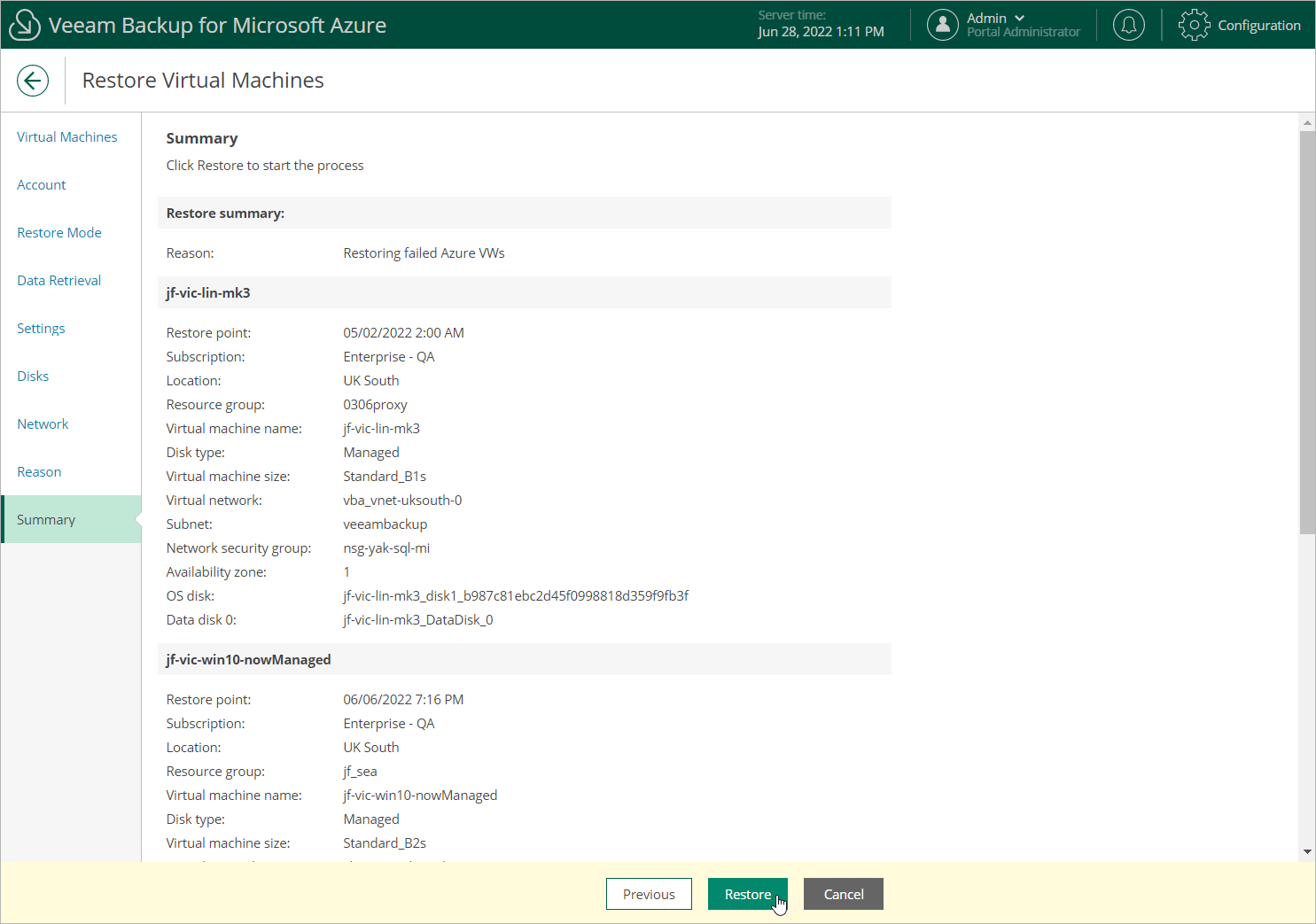Select the Summary step
Viewport: 1316px width, 924px height.
[71, 519]
